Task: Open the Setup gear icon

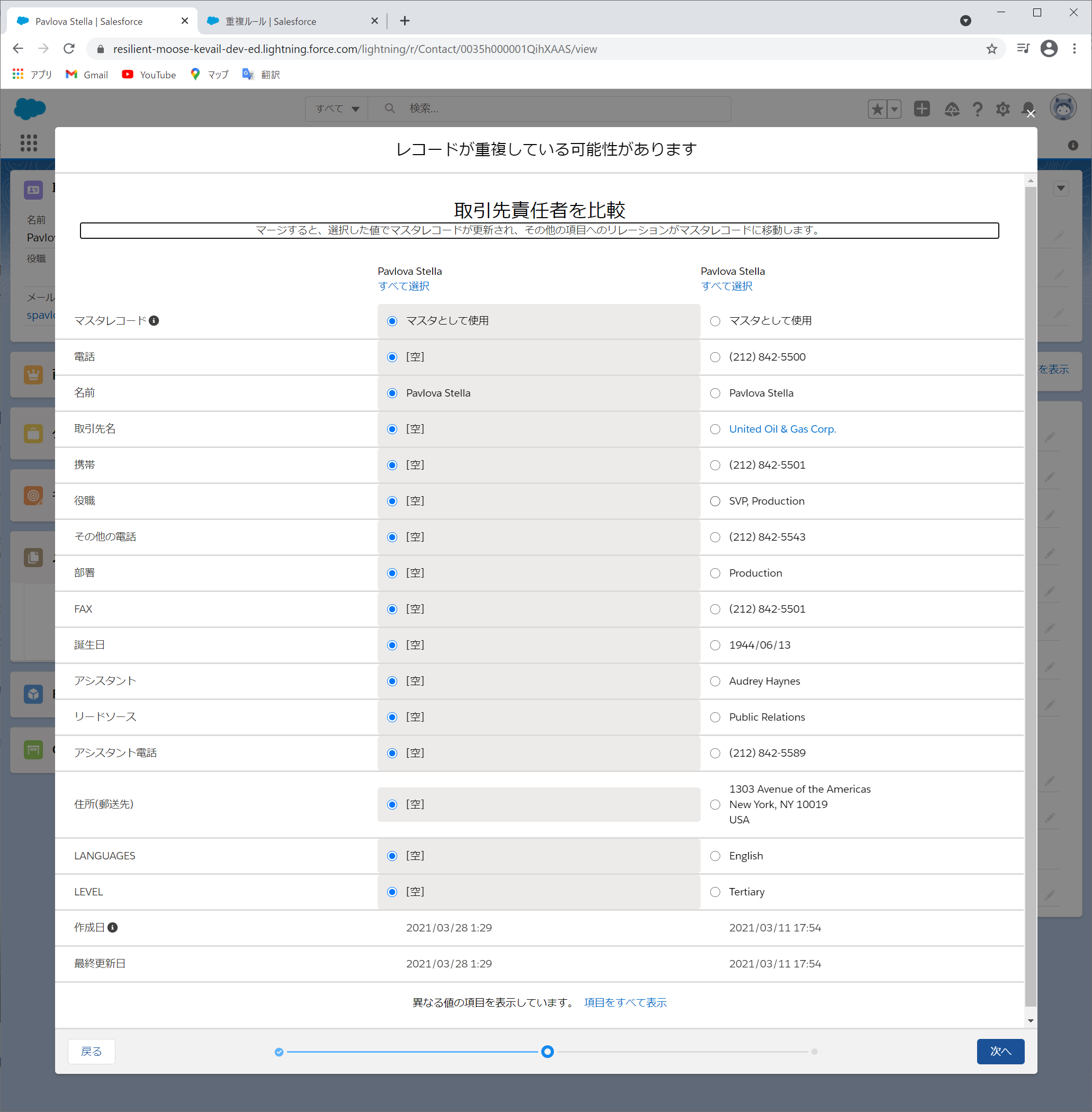Action: [1003, 109]
